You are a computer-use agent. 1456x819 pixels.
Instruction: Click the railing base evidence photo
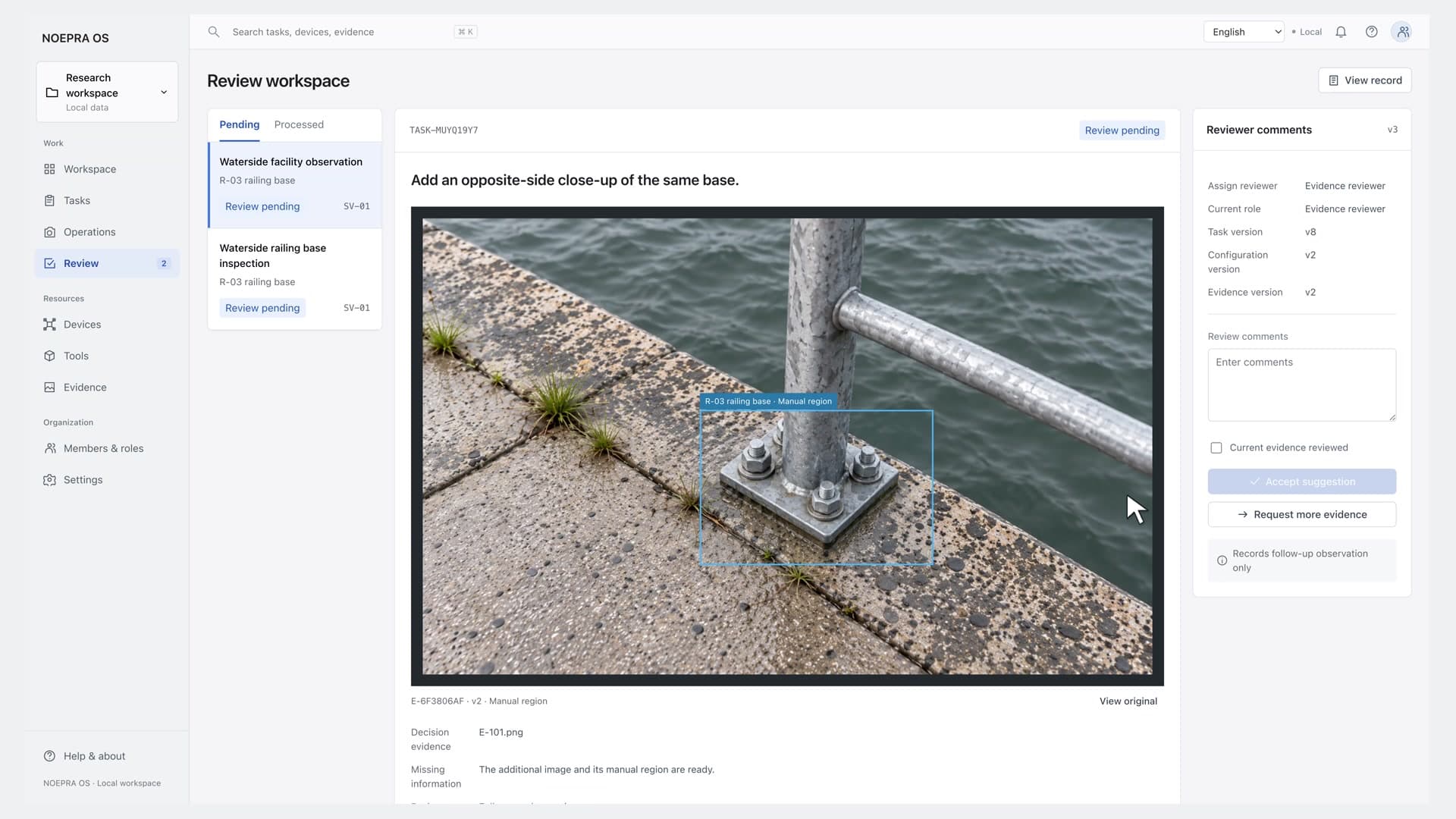(787, 447)
